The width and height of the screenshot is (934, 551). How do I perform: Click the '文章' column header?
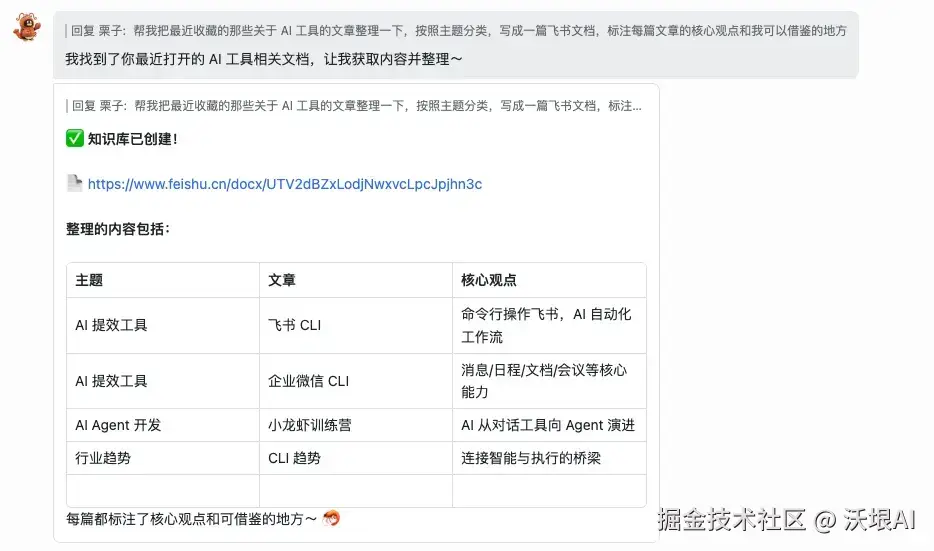pyautogui.click(x=356, y=280)
